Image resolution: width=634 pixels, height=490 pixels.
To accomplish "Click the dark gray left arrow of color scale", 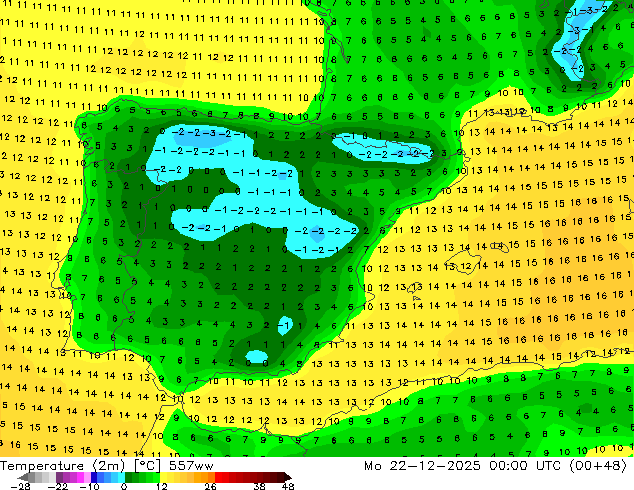I will coord(23,477).
